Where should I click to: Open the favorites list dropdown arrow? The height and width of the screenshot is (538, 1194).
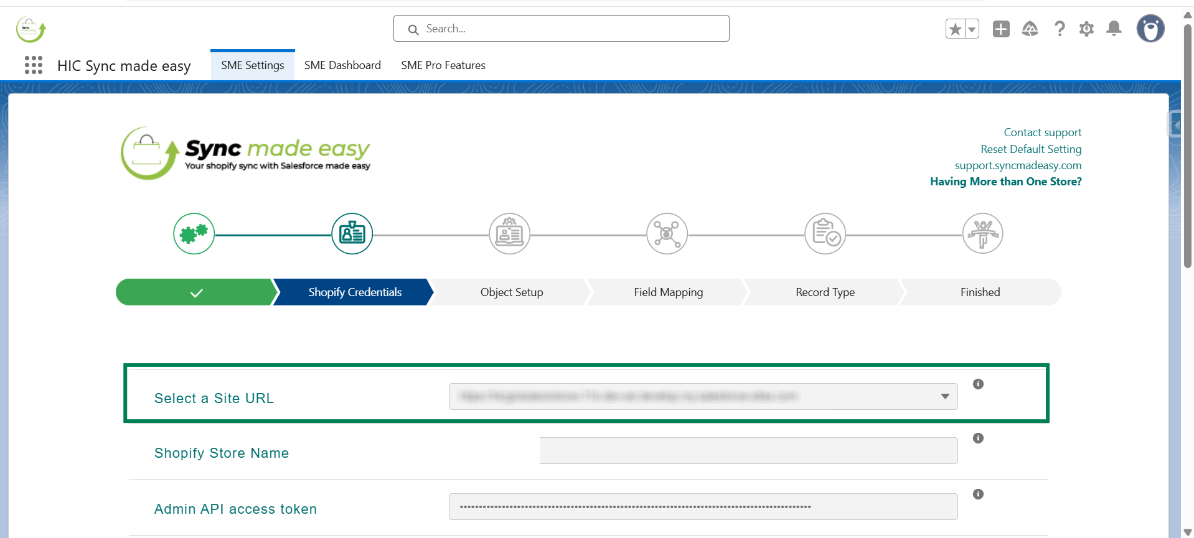pos(972,29)
